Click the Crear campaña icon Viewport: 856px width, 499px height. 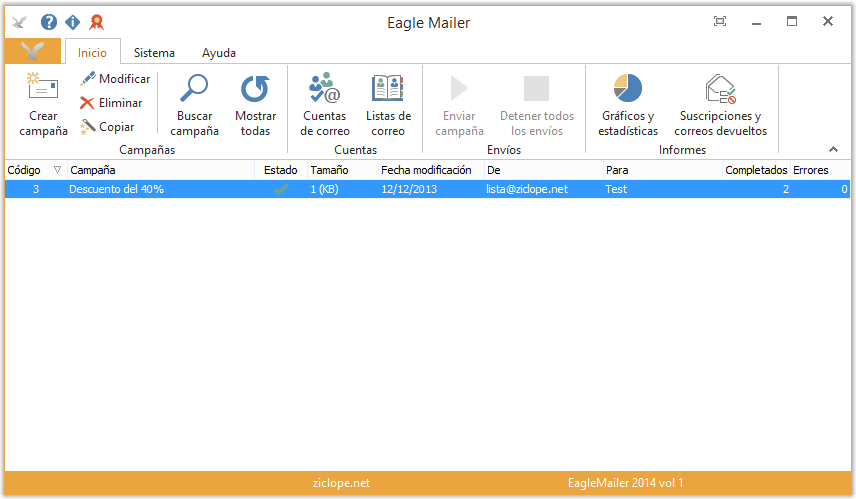click(43, 86)
